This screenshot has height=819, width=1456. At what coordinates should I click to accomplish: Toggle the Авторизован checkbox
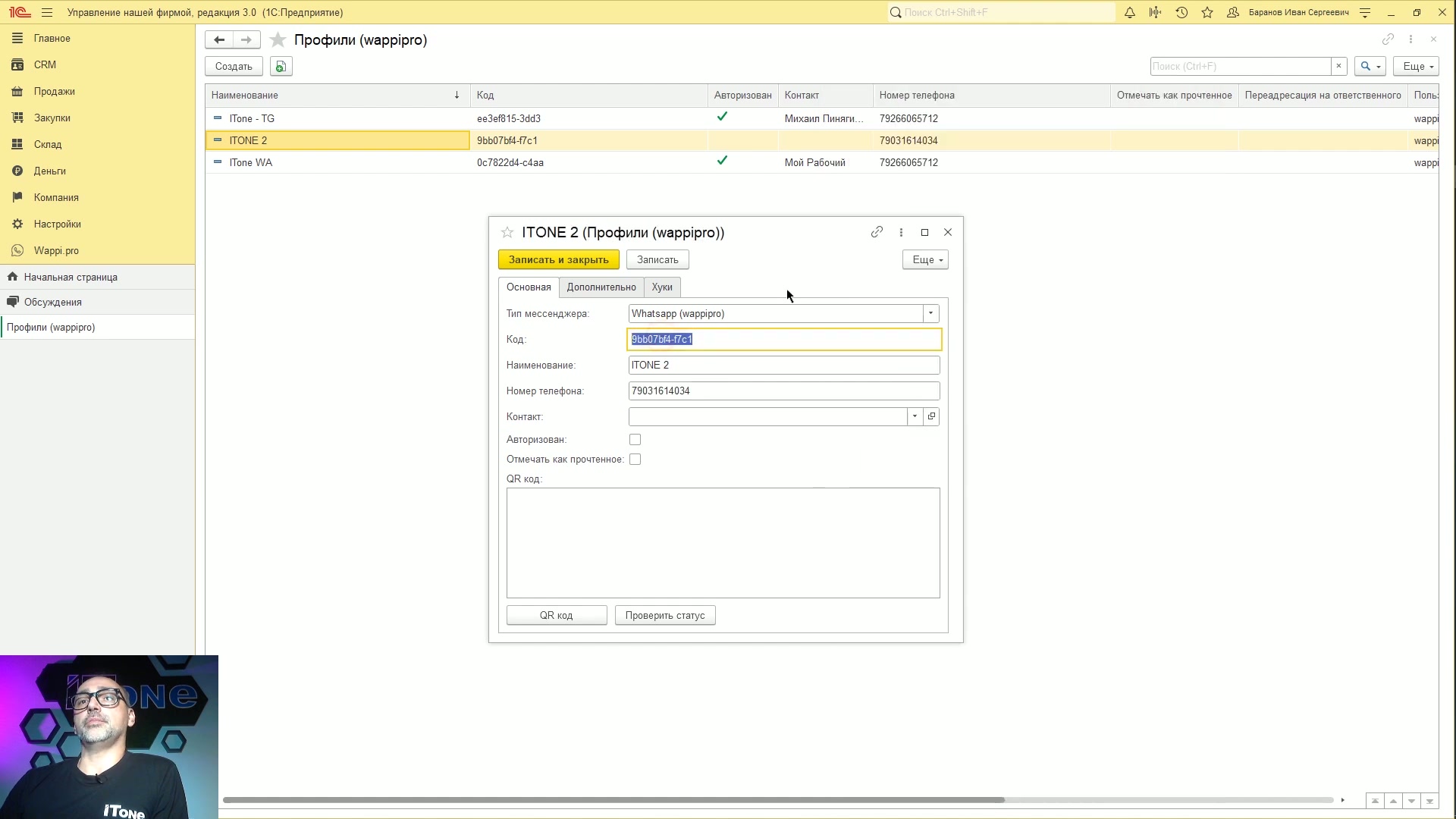click(x=635, y=440)
